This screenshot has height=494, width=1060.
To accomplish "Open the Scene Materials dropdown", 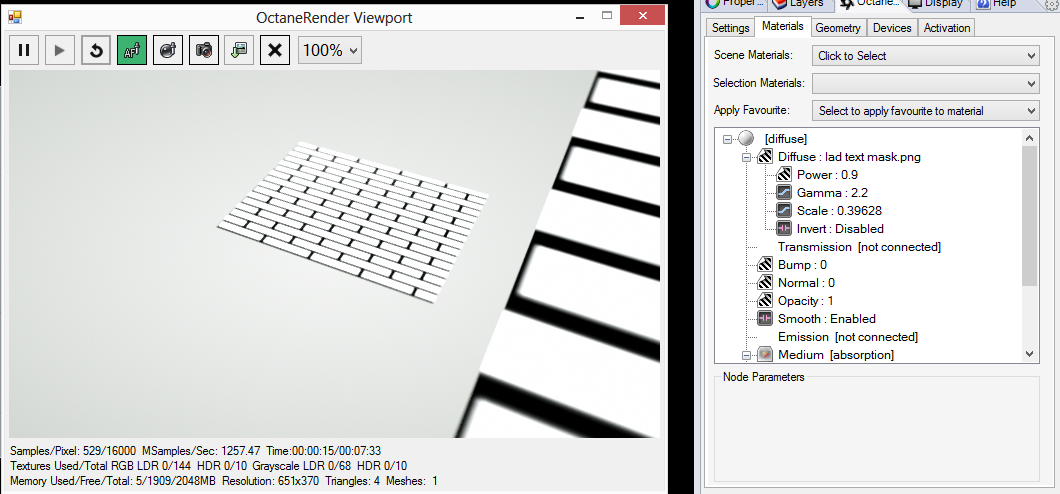I will click(925, 56).
